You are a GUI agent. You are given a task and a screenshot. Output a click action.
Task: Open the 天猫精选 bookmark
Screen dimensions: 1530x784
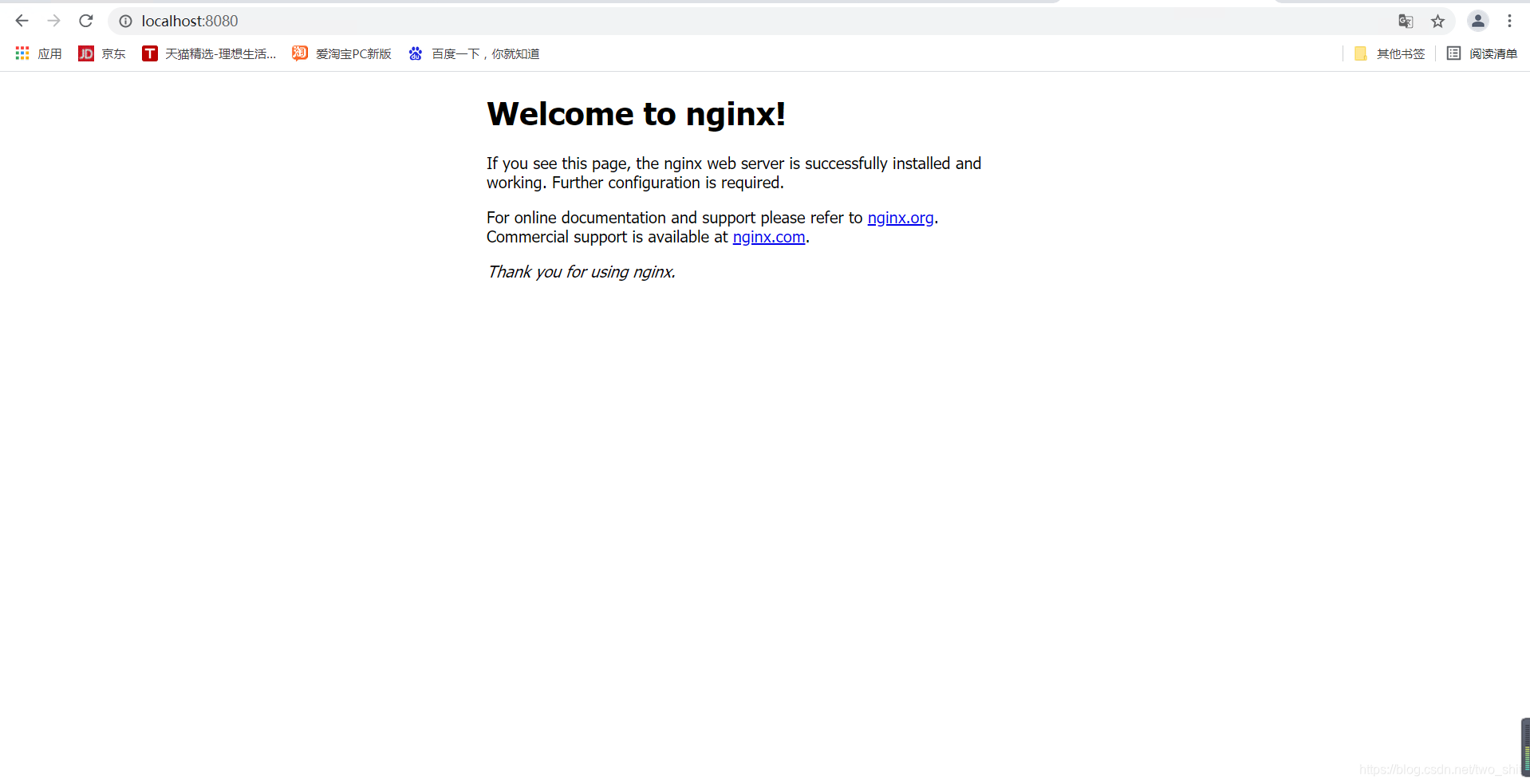tap(209, 53)
